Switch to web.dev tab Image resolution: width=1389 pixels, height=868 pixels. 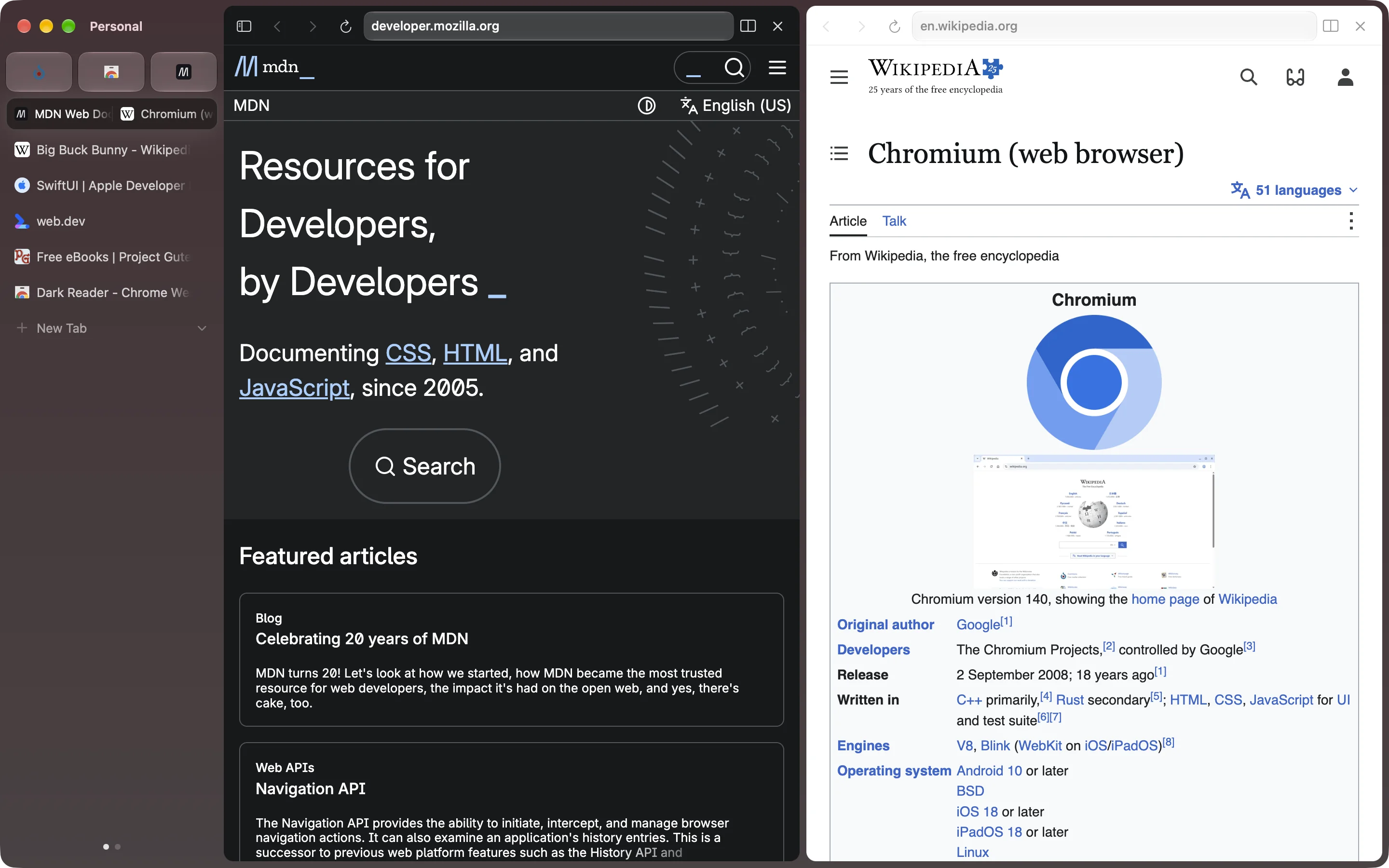pyautogui.click(x=112, y=221)
